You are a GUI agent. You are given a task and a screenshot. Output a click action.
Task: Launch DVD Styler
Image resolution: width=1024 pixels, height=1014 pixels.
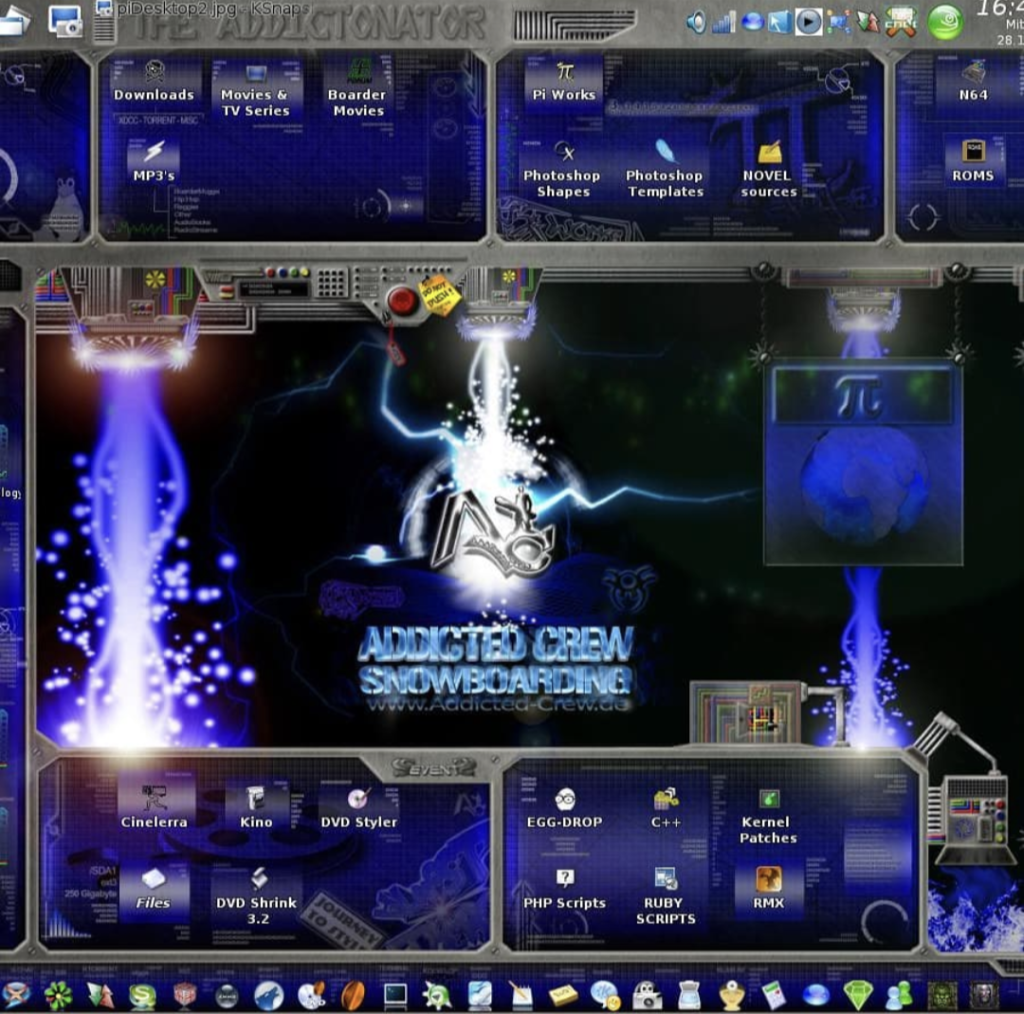[x=359, y=808]
